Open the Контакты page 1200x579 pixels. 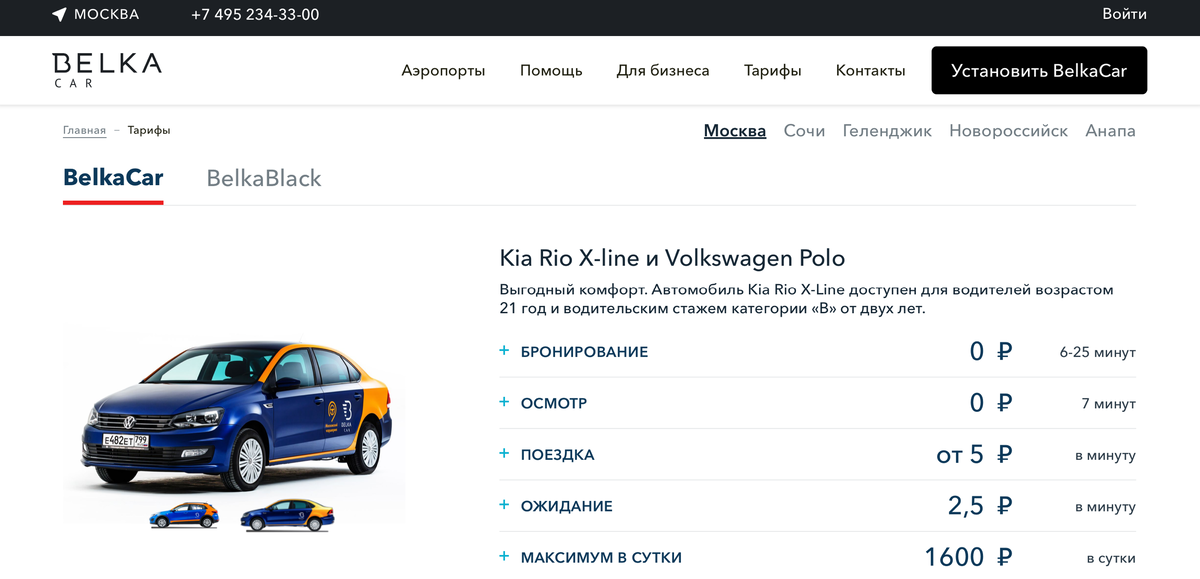point(870,70)
